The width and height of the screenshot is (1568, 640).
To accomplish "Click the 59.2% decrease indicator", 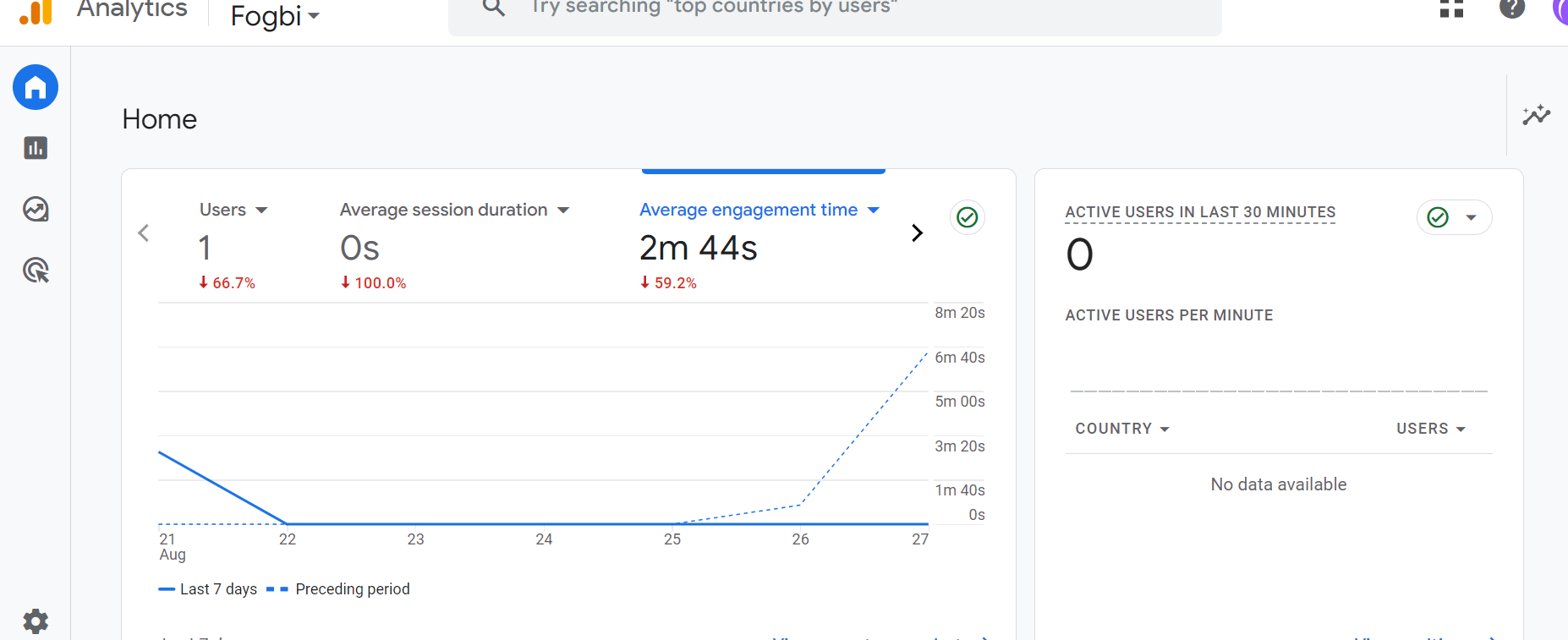I will 668,283.
